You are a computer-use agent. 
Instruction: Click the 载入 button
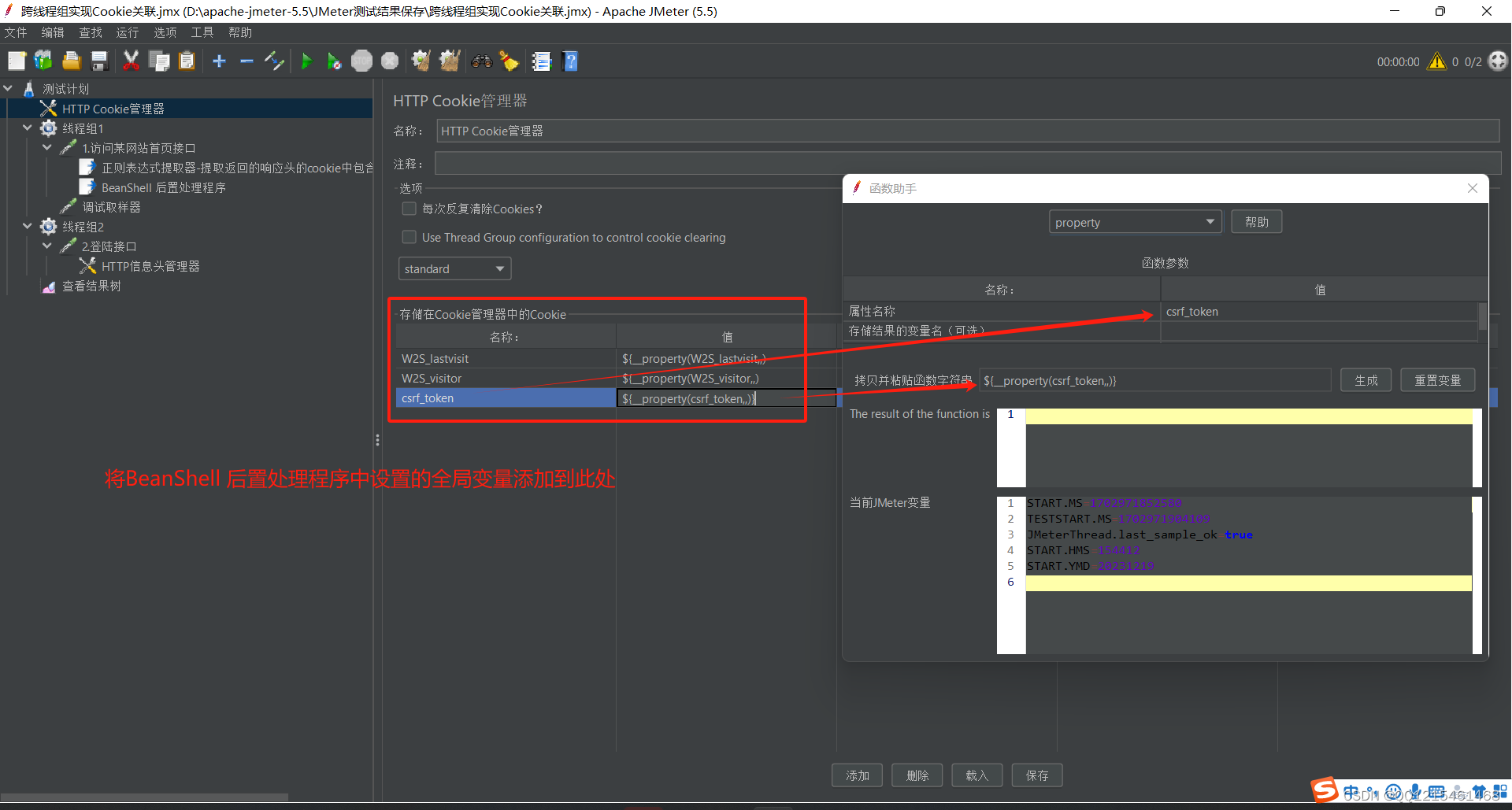(x=976, y=775)
